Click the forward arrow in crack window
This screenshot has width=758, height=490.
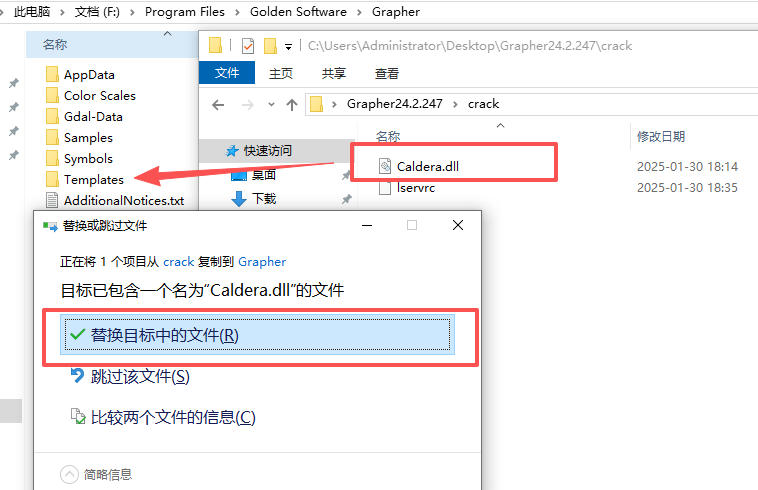(x=248, y=104)
